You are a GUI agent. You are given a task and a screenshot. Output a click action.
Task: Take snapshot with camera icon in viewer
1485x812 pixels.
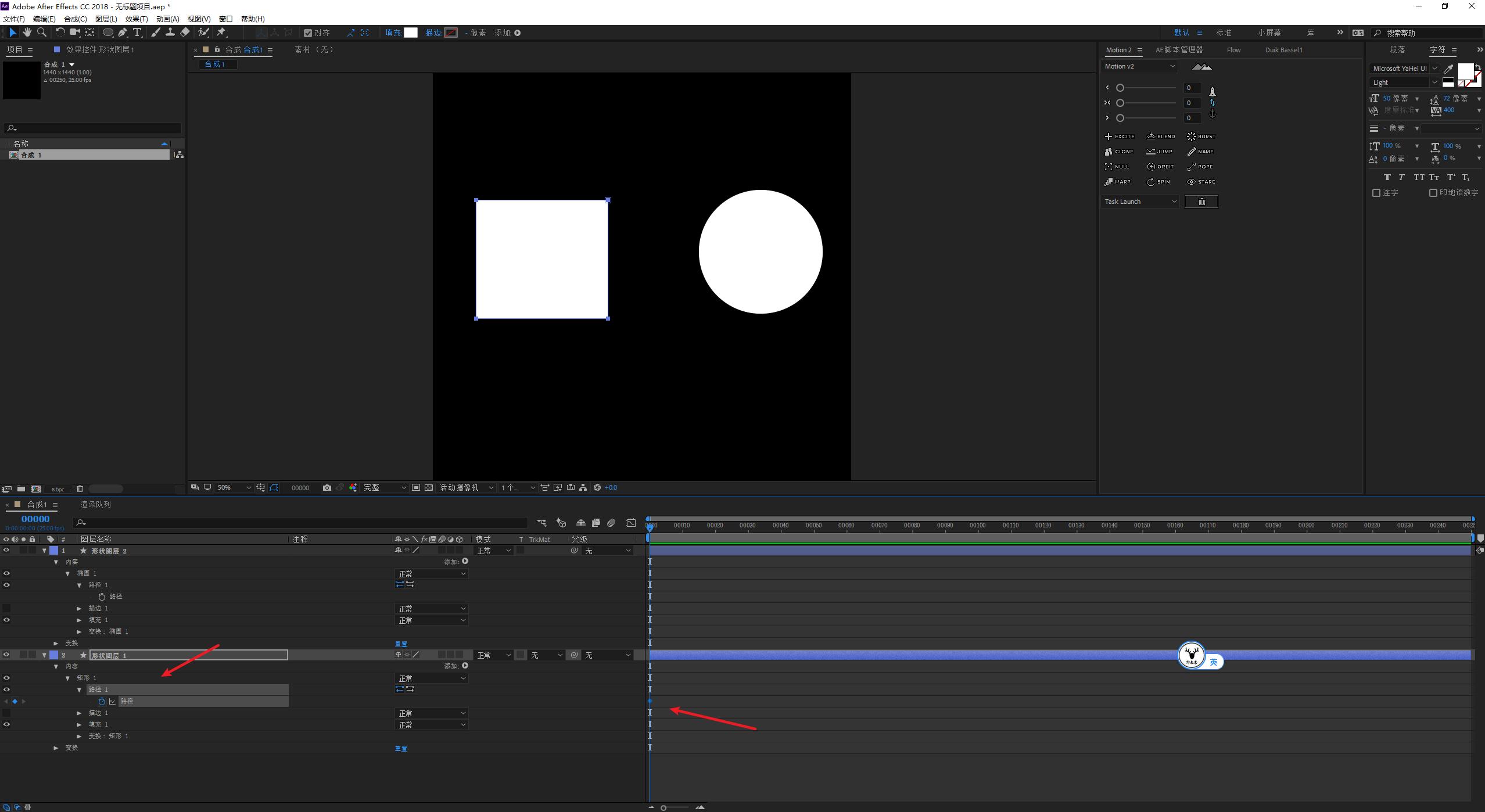tap(327, 488)
